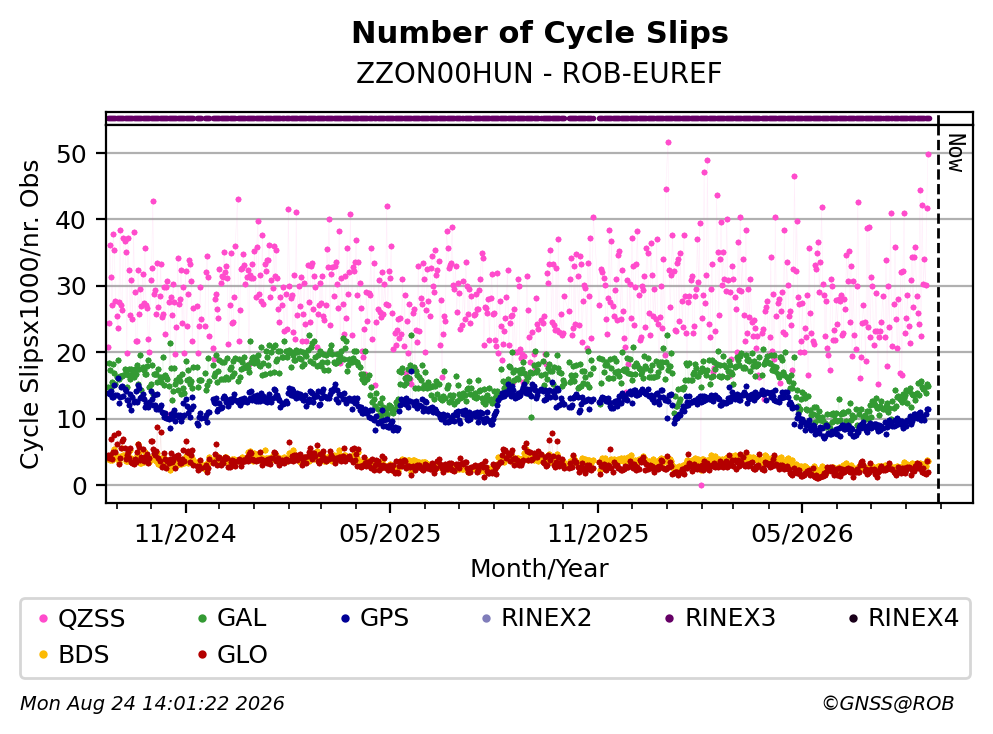Image resolution: width=993 pixels, height=734 pixels.
Task: Click the RINEX3 purple legend marker
Action: tap(670, 618)
